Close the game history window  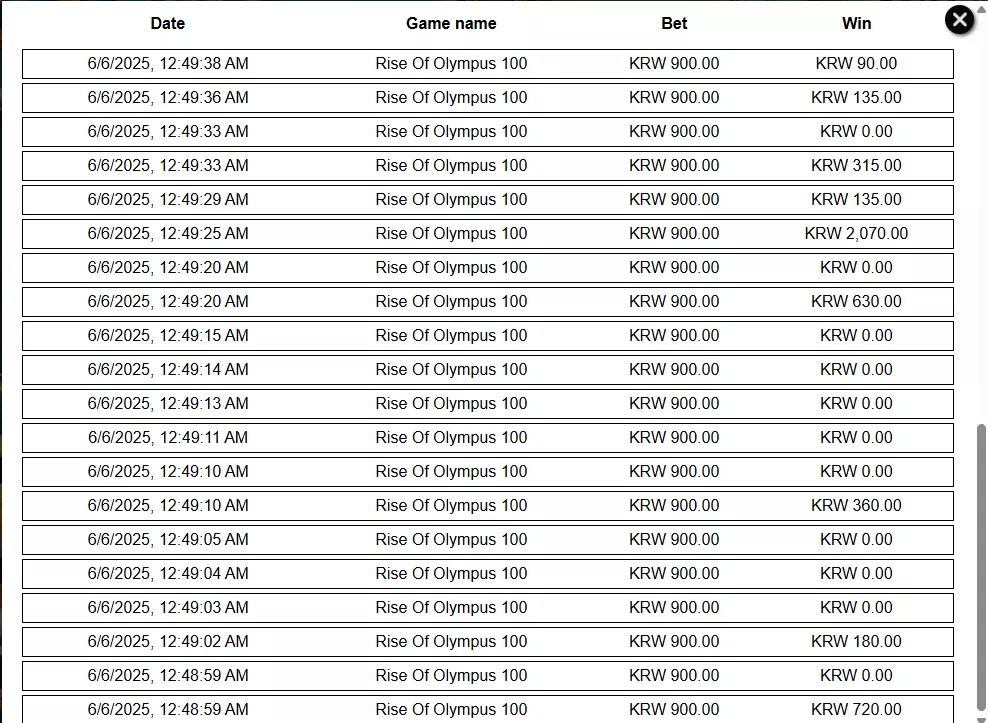[959, 20]
